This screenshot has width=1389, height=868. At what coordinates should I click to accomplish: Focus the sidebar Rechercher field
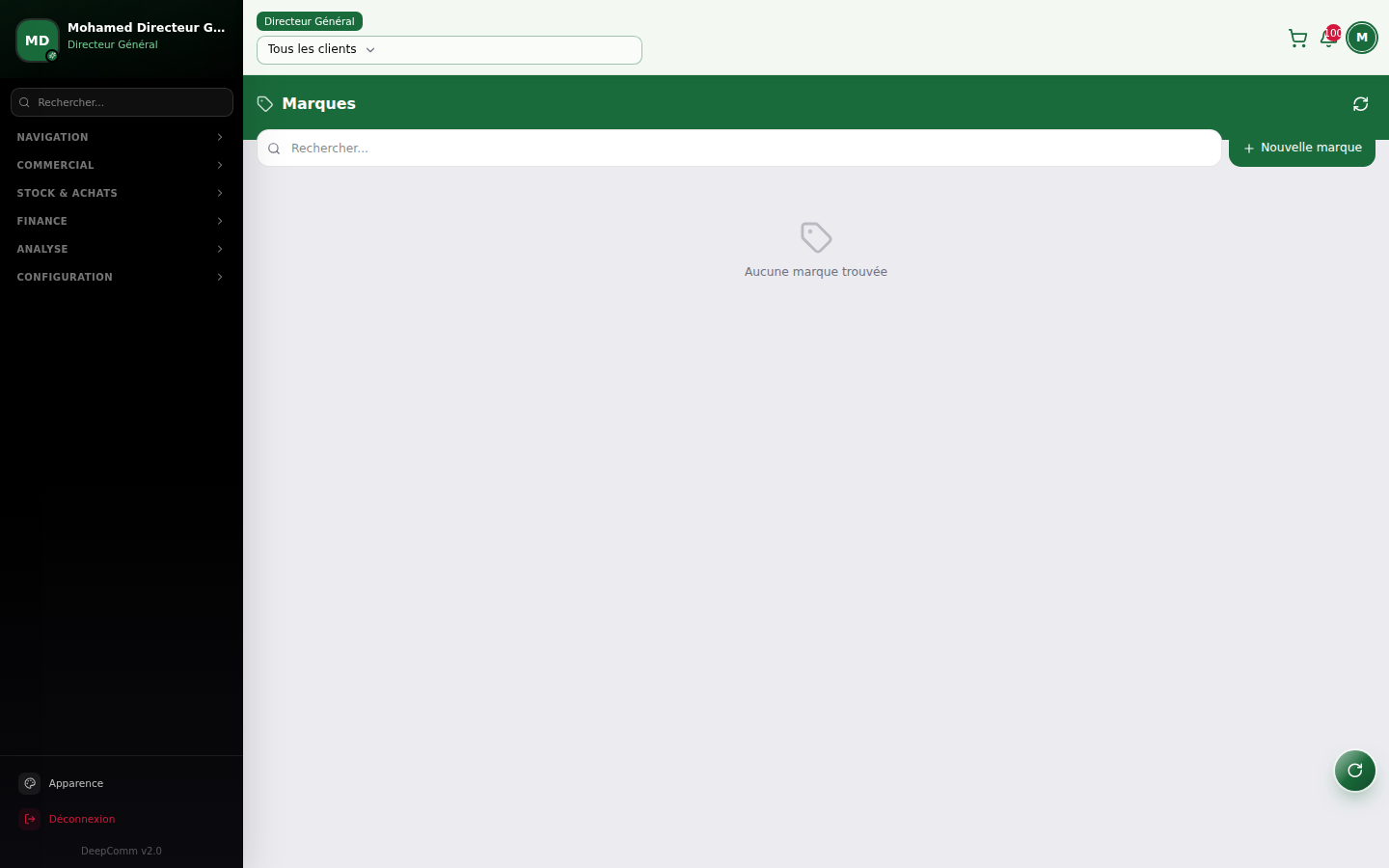pos(122,102)
